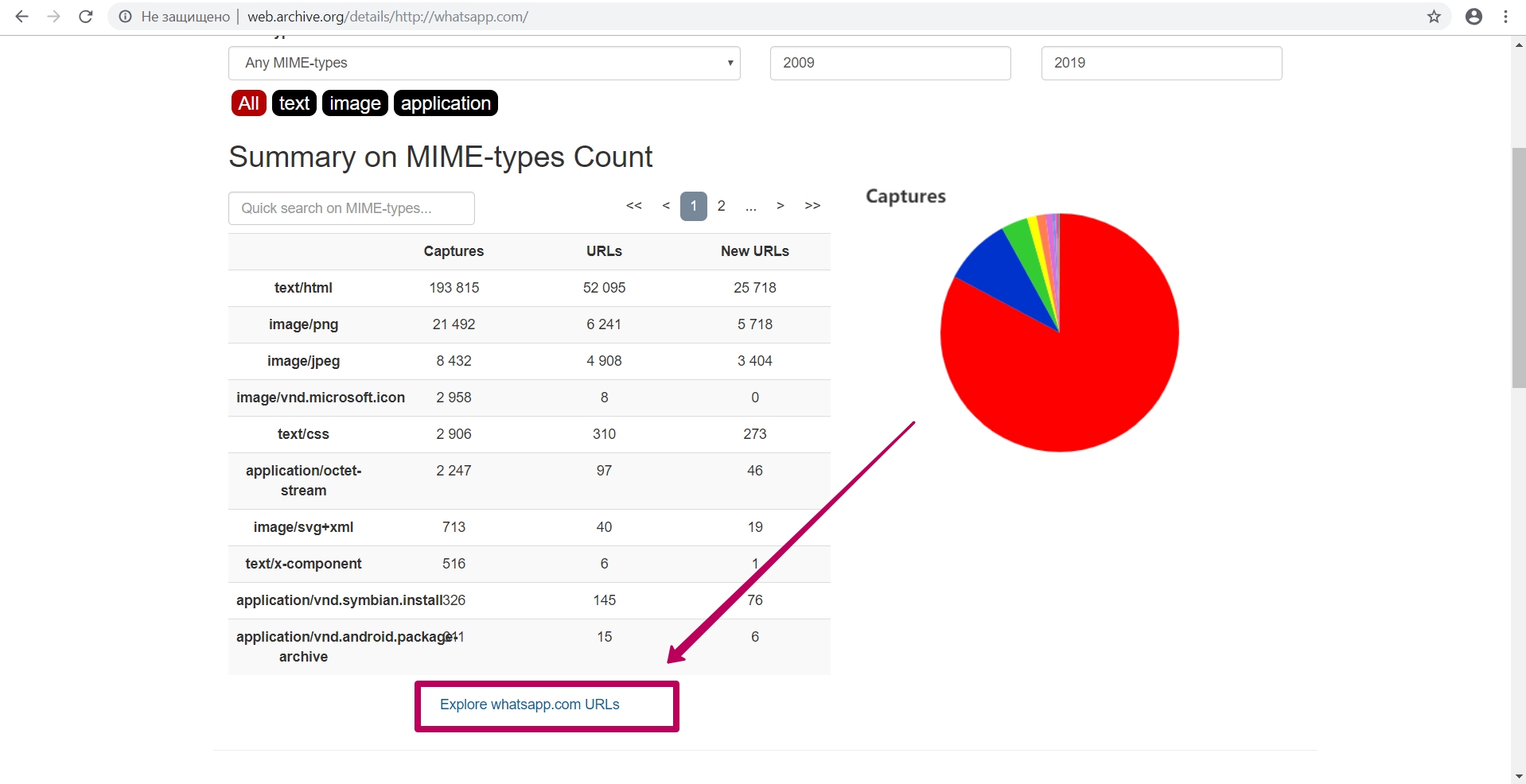Select the application filter tag
Screen dimensions: 1526x784
[x=446, y=103]
